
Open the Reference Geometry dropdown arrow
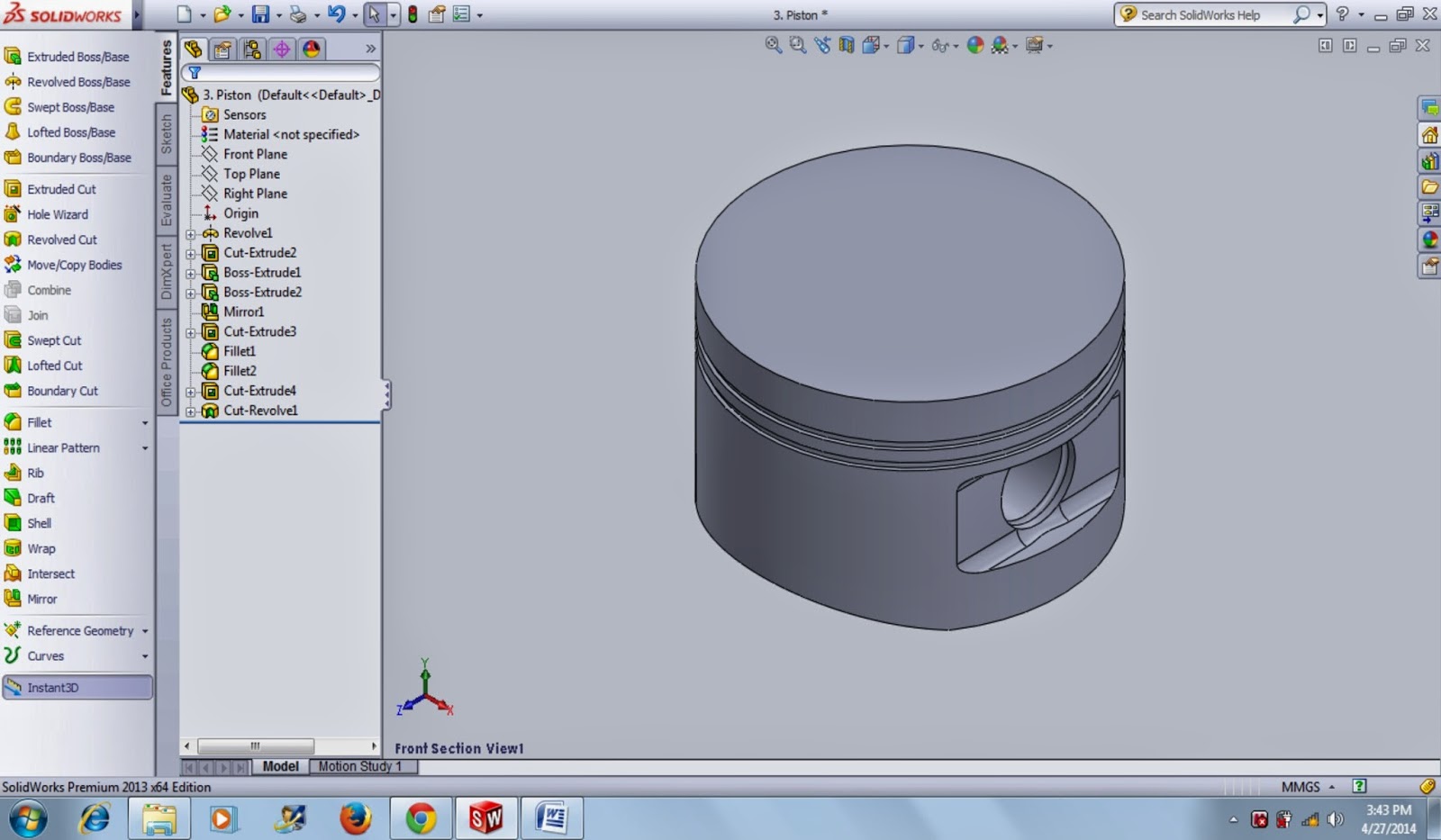[x=145, y=631]
